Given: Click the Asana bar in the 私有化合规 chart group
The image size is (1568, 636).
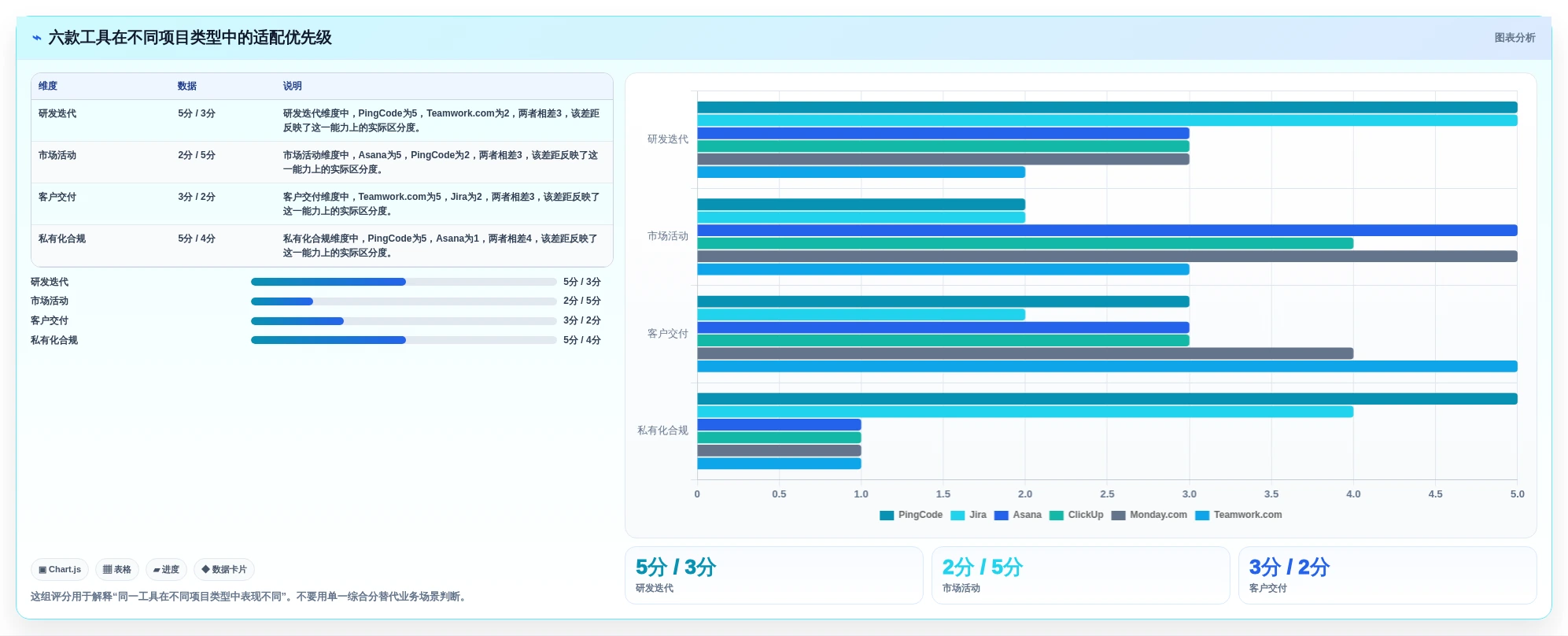Looking at the screenshot, I should coord(779,425).
